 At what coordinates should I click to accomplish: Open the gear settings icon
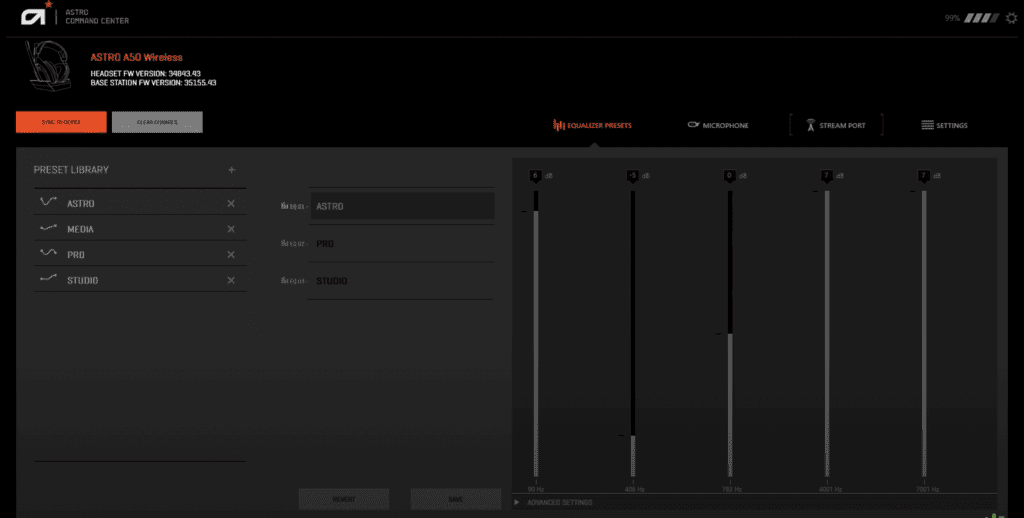coord(1011,18)
